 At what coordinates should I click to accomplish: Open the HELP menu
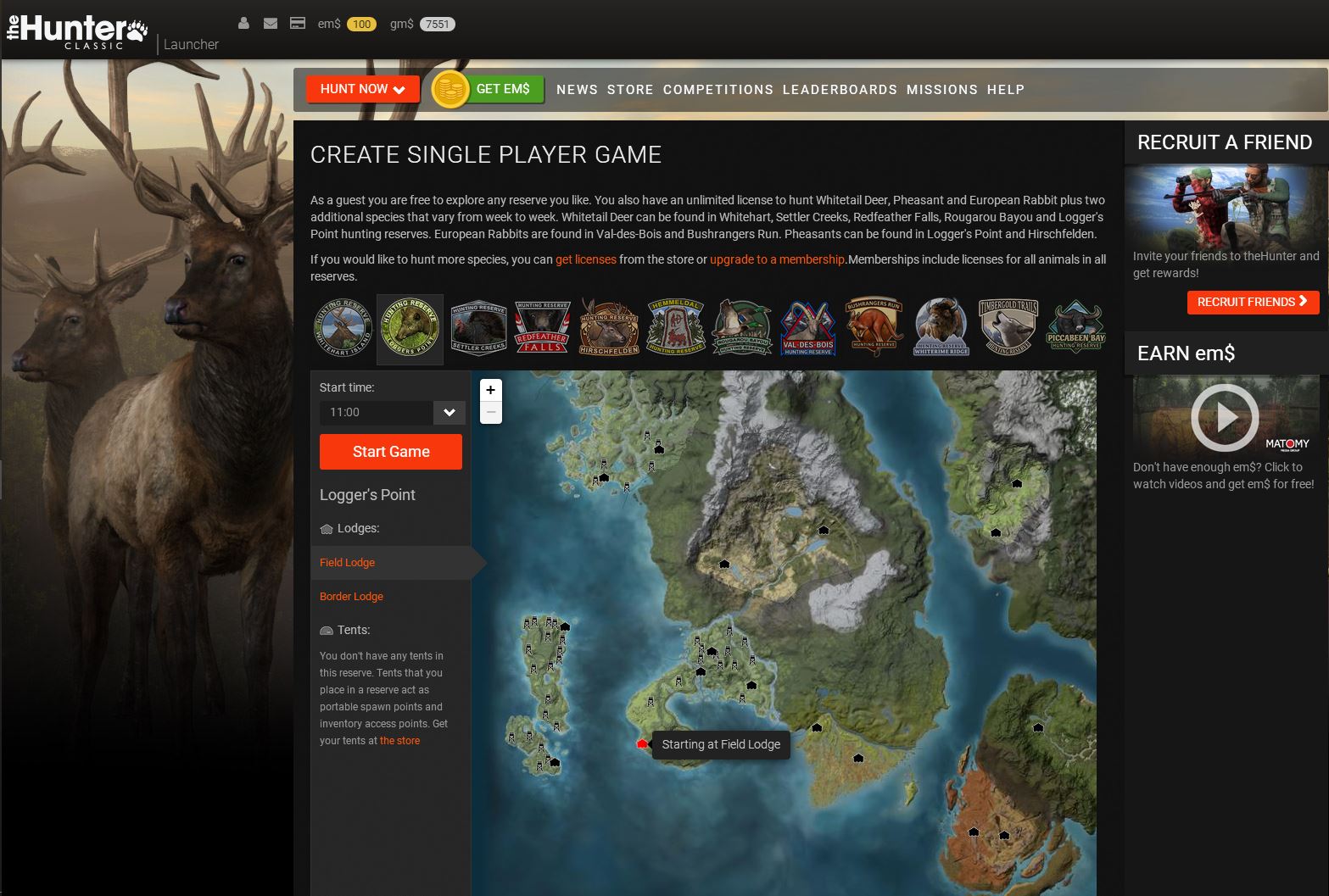click(x=1006, y=90)
